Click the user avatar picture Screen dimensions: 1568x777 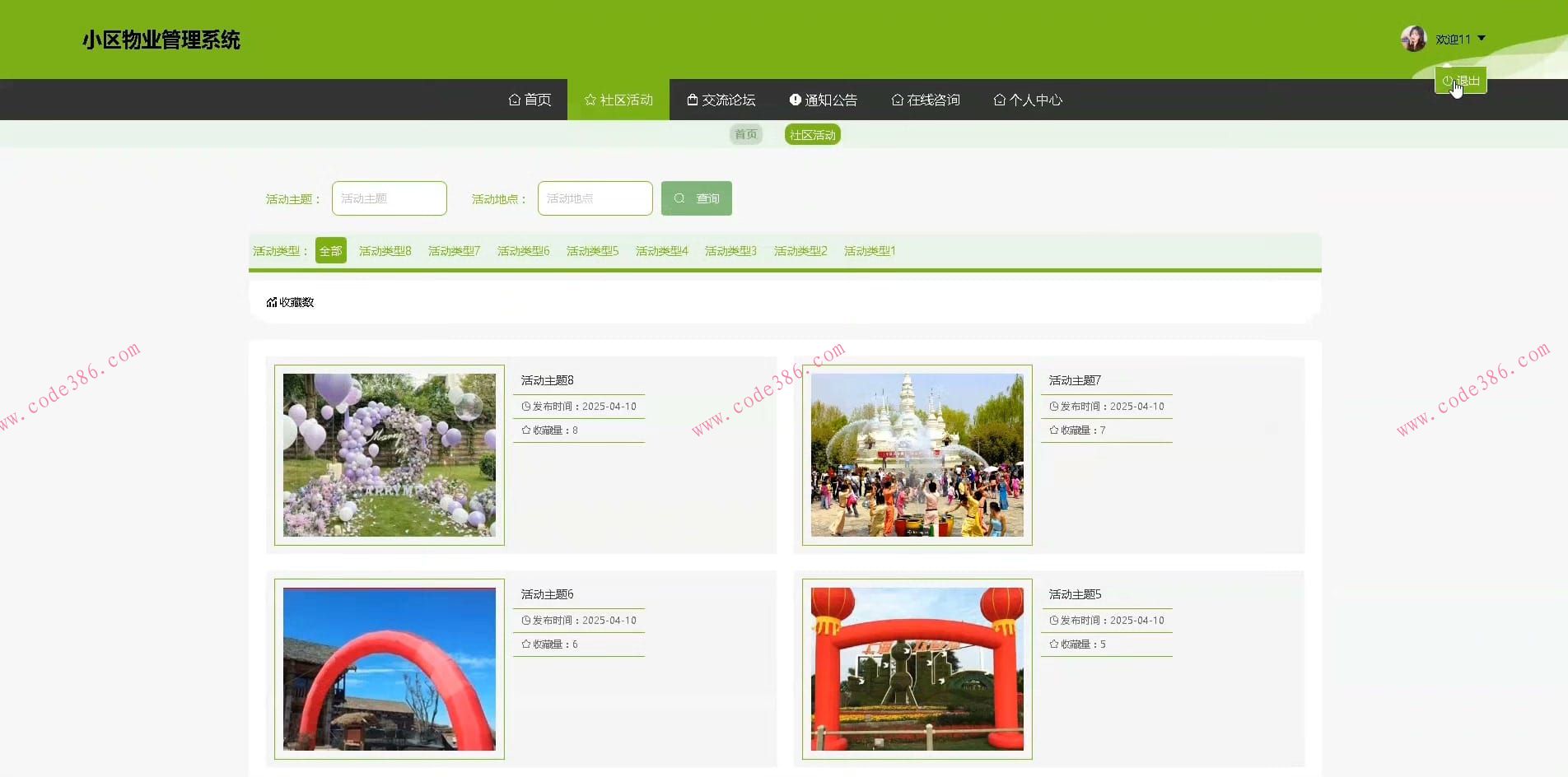click(1413, 39)
